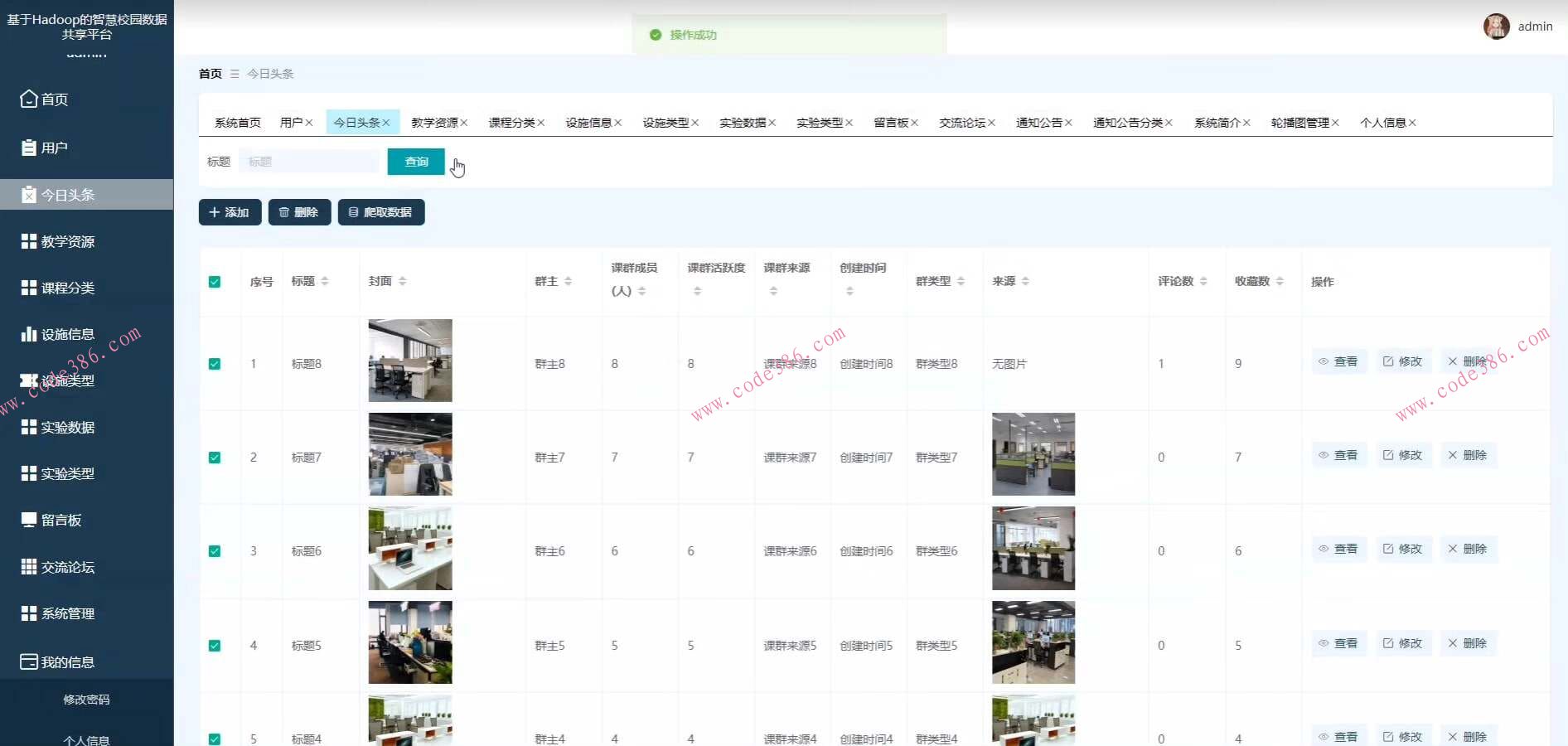Viewport: 1568px width, 746px height.
Task: Click the 爬取数据 crawl data button
Action: pos(381,212)
